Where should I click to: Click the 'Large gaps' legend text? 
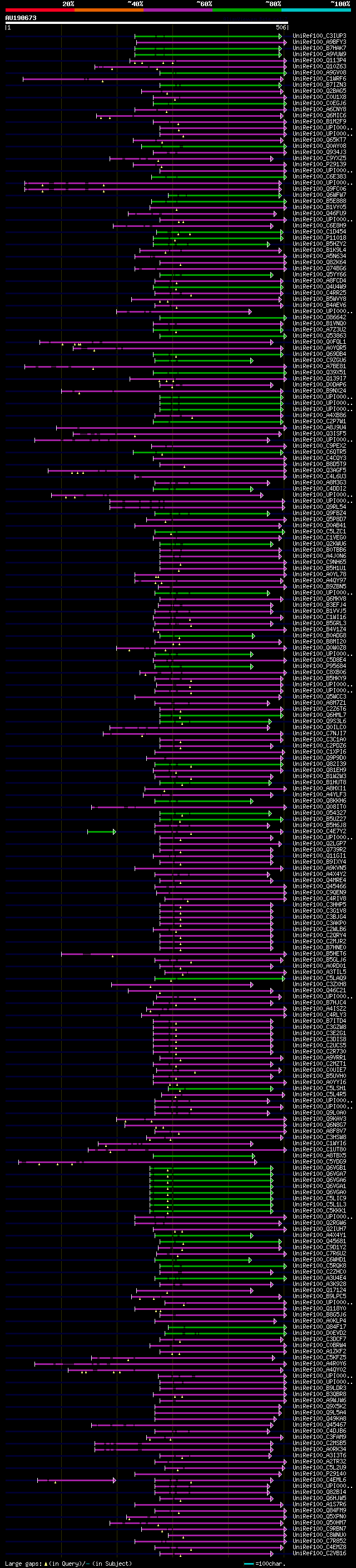click(23, 1564)
